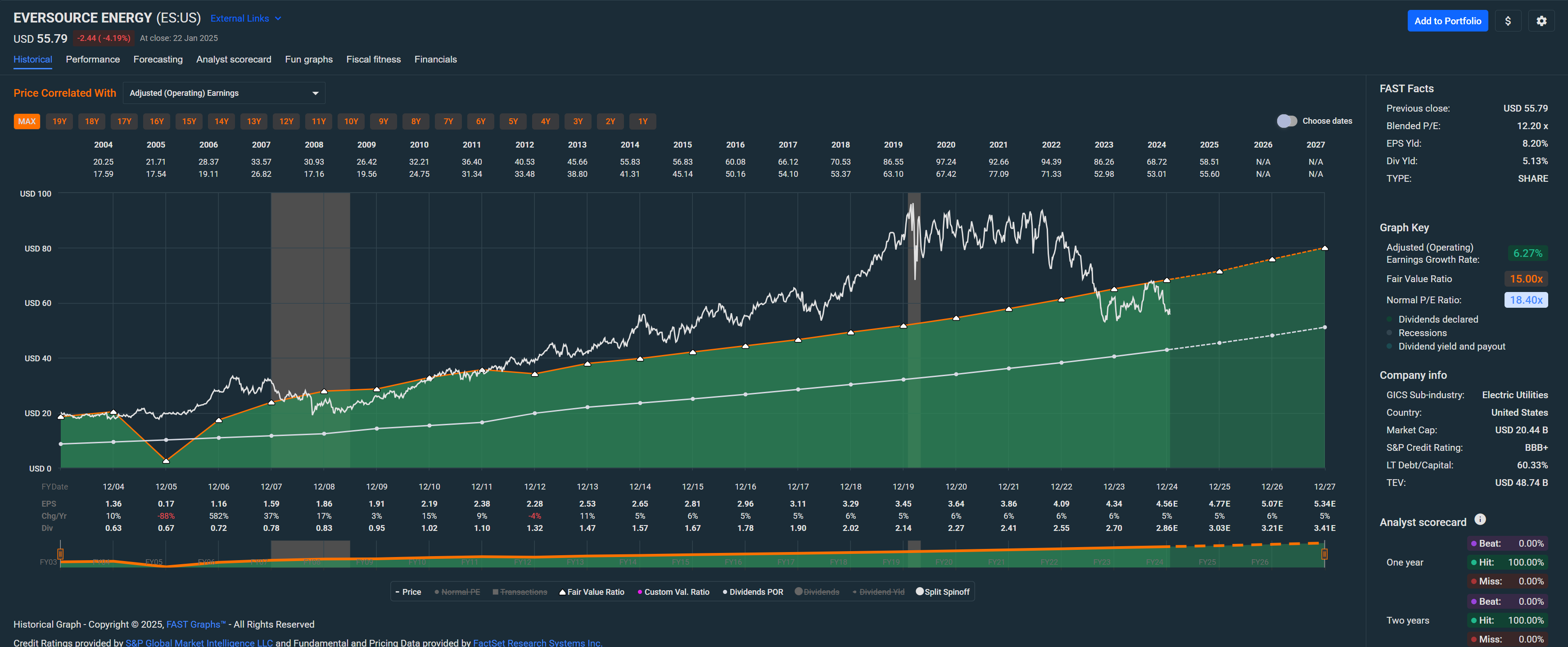This screenshot has height=647, width=1568.
Task: Open Adjusted (Operating) Earnings dropdown
Action: [224, 93]
